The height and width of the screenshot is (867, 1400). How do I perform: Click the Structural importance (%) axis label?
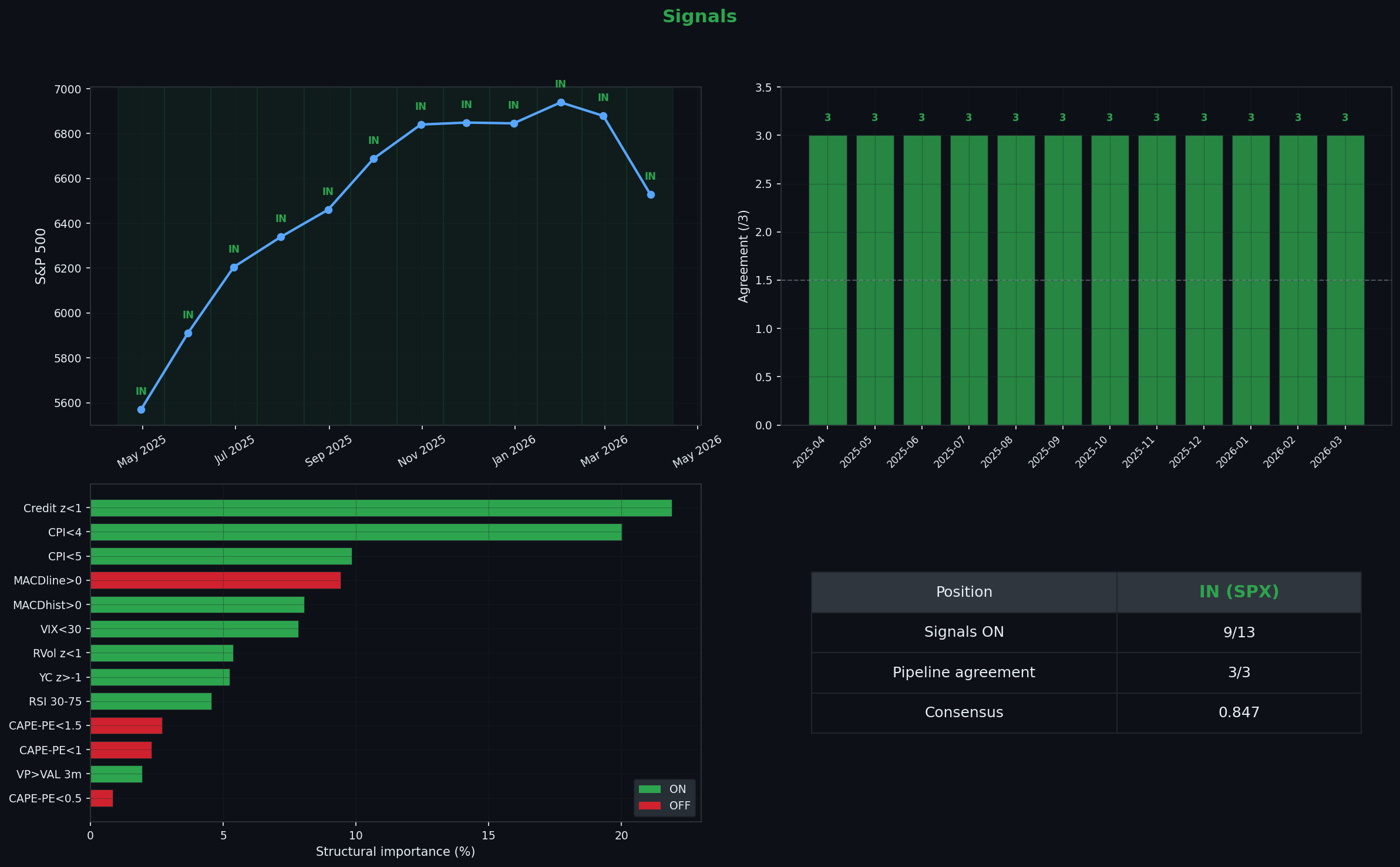coord(395,852)
